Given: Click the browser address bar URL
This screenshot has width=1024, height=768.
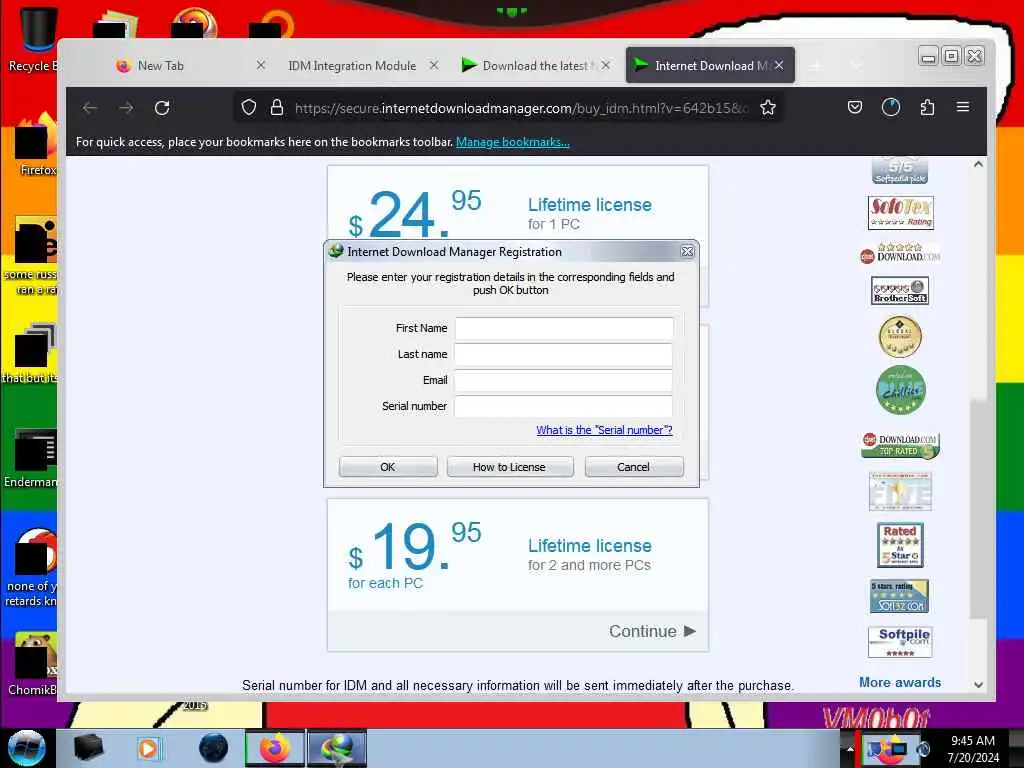Looking at the screenshot, I should pyautogui.click(x=521, y=108).
